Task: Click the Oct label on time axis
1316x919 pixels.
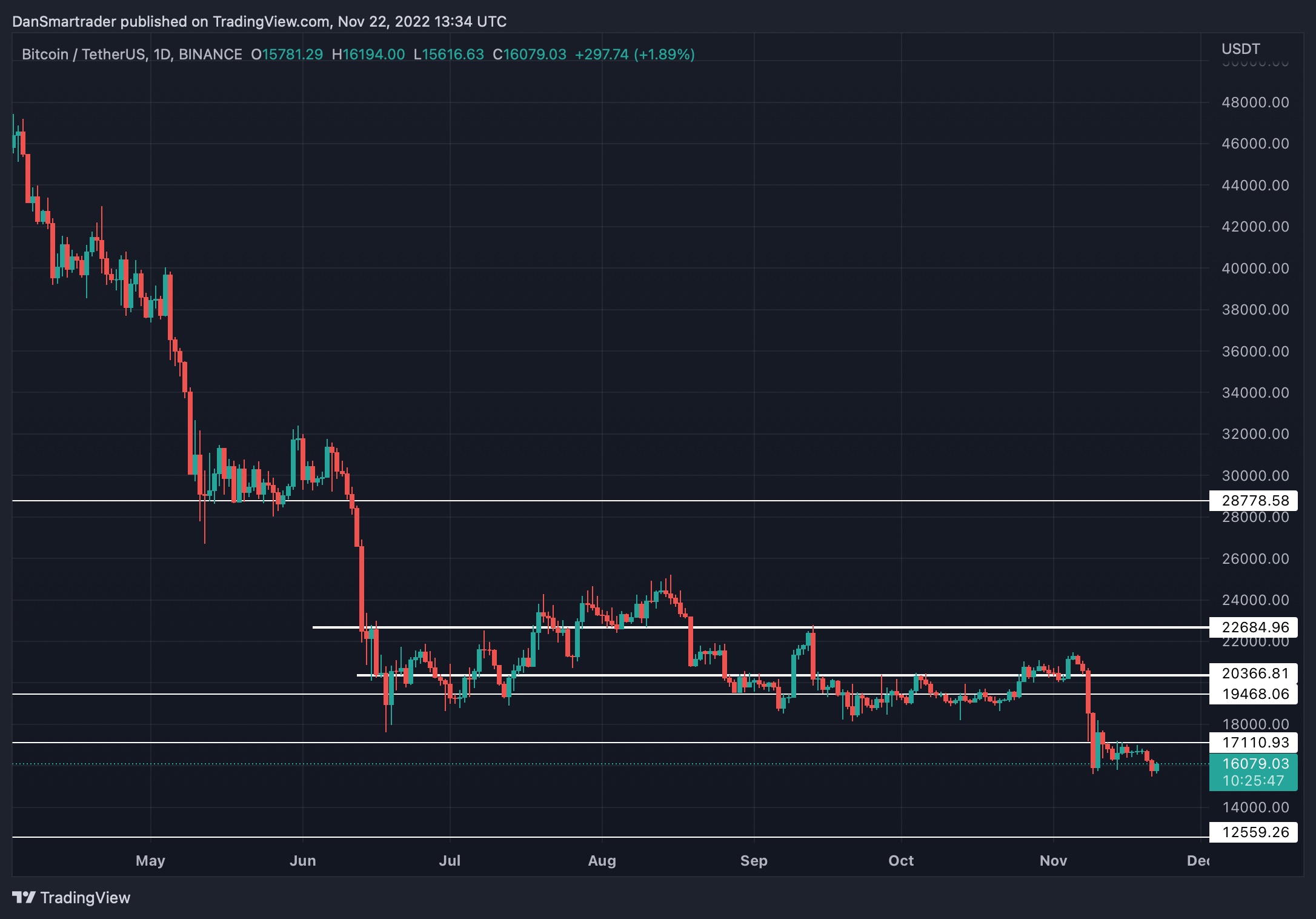Action: click(901, 860)
